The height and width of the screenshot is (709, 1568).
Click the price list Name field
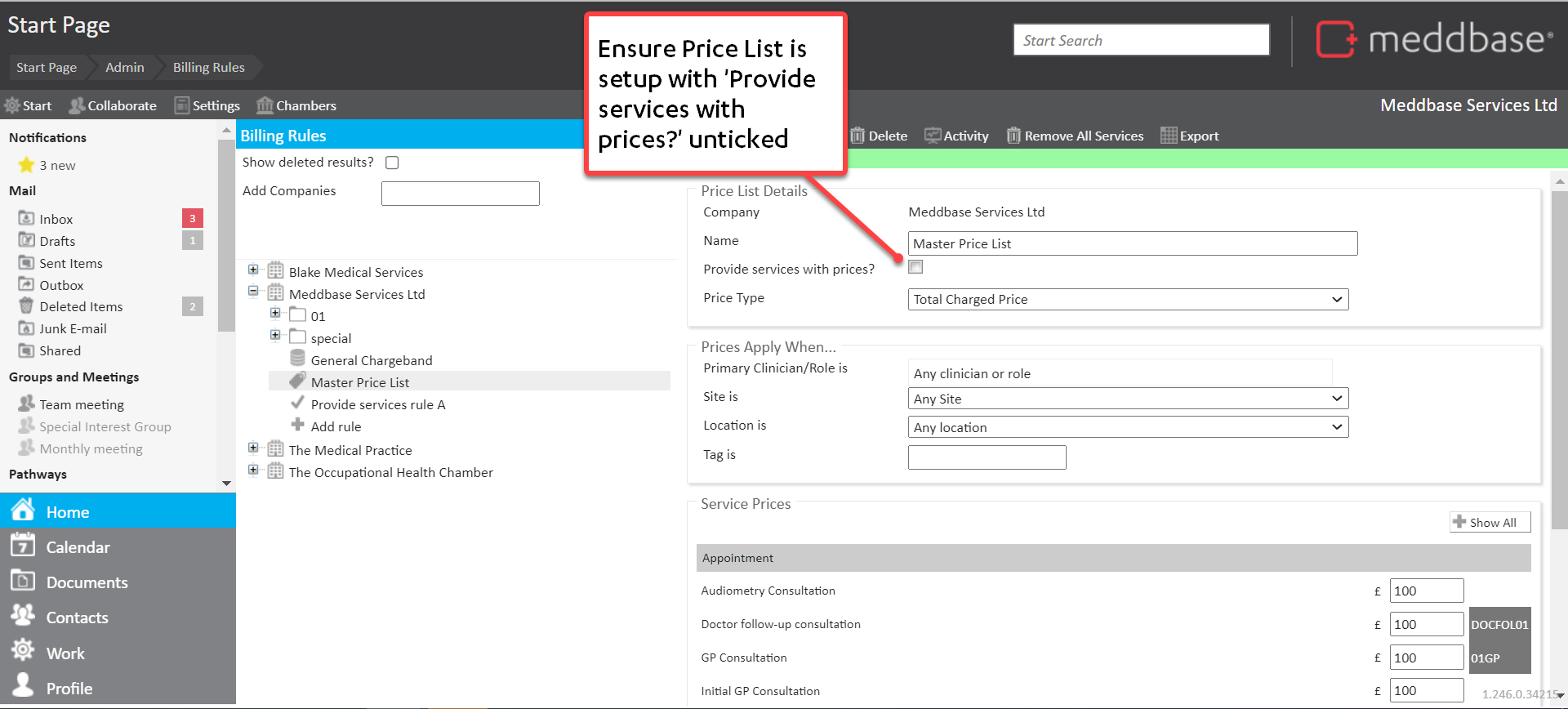(1133, 243)
